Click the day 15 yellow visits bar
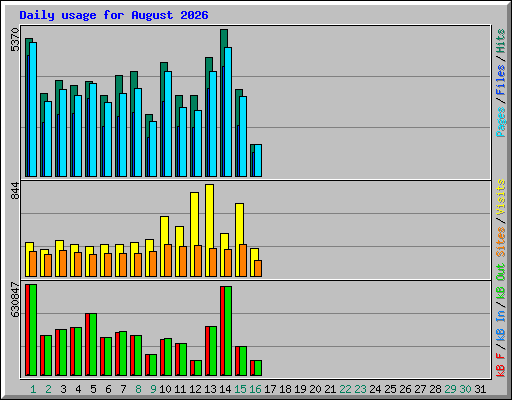512x400 pixels. click(240, 224)
